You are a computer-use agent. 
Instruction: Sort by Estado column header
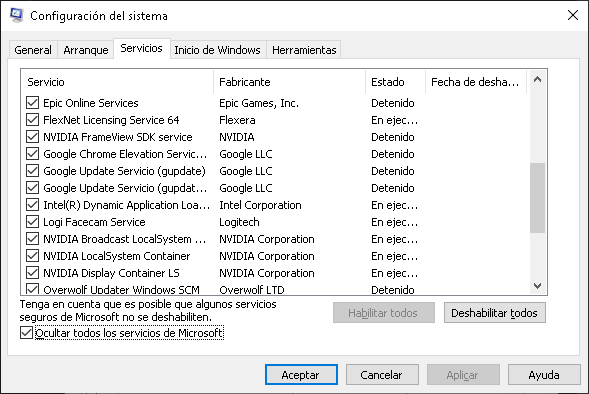[x=395, y=82]
